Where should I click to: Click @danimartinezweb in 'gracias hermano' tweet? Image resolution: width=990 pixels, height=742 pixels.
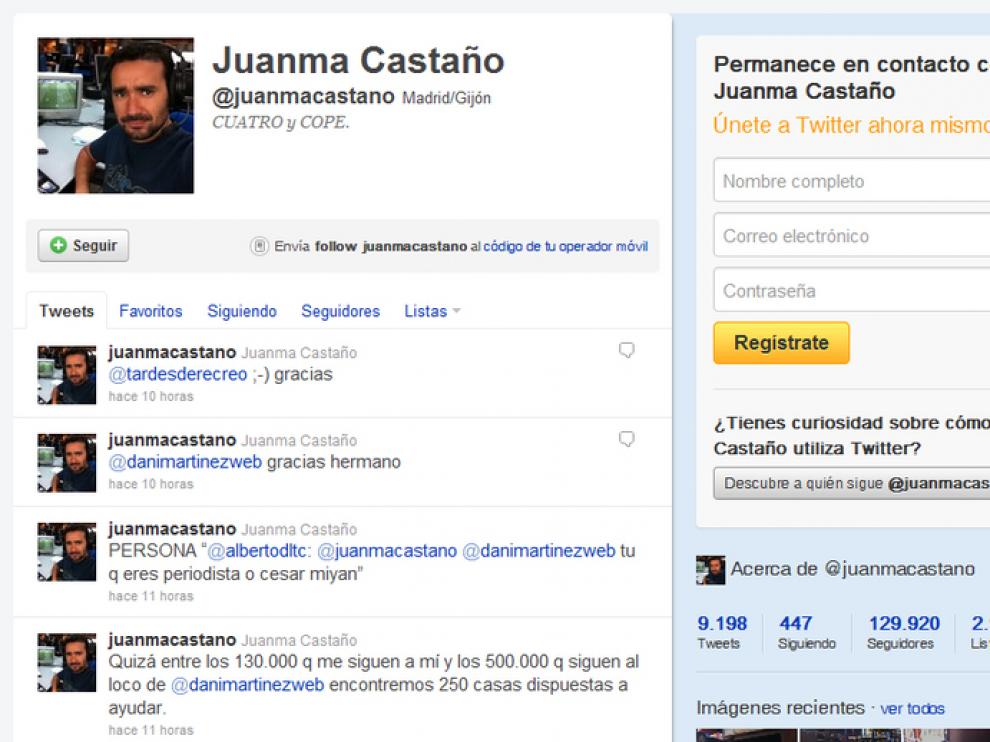[185, 462]
